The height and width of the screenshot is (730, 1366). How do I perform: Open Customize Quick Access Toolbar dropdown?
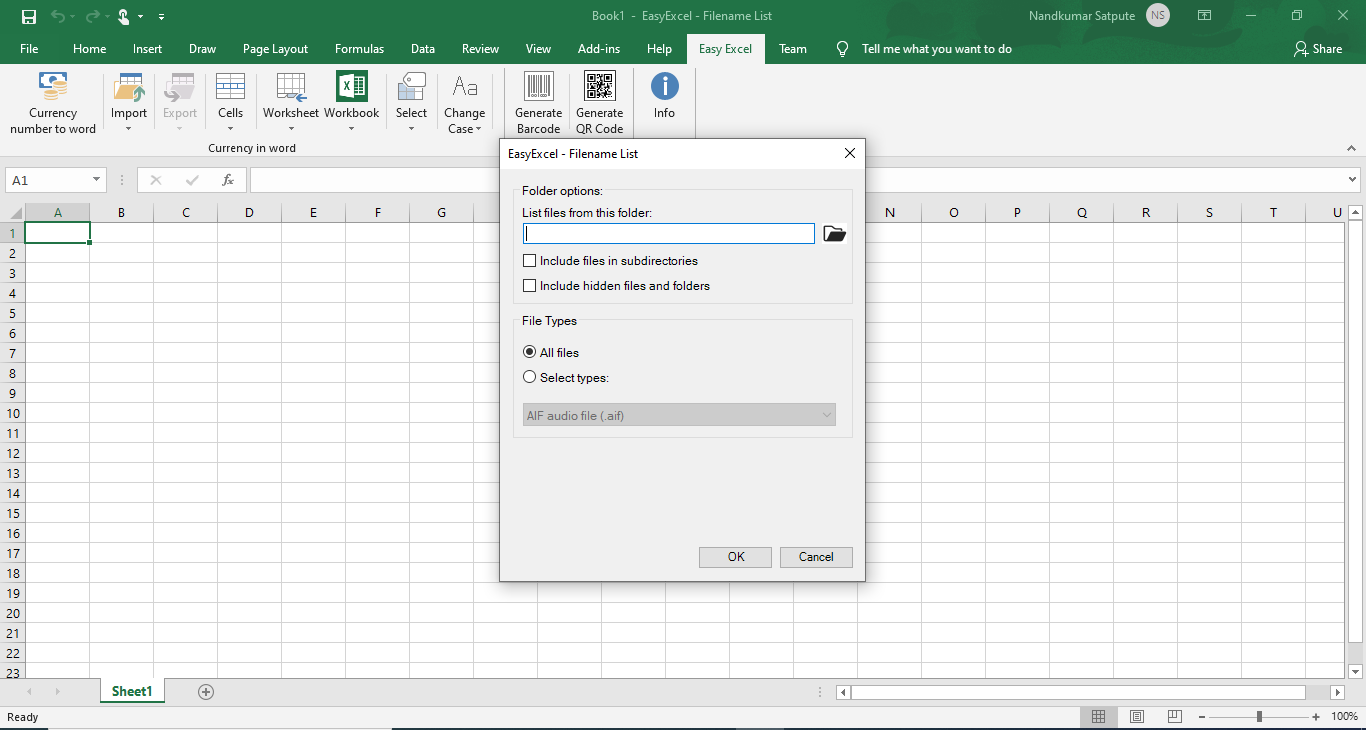point(162,16)
